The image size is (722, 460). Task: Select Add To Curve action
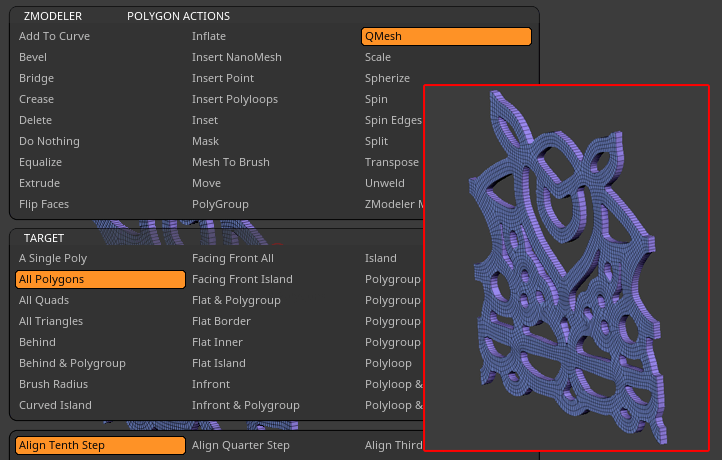coord(55,36)
